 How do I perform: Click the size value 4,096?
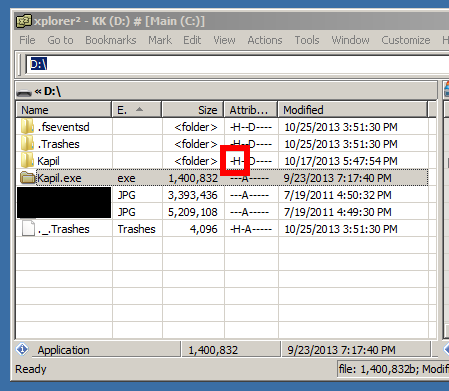point(204,229)
